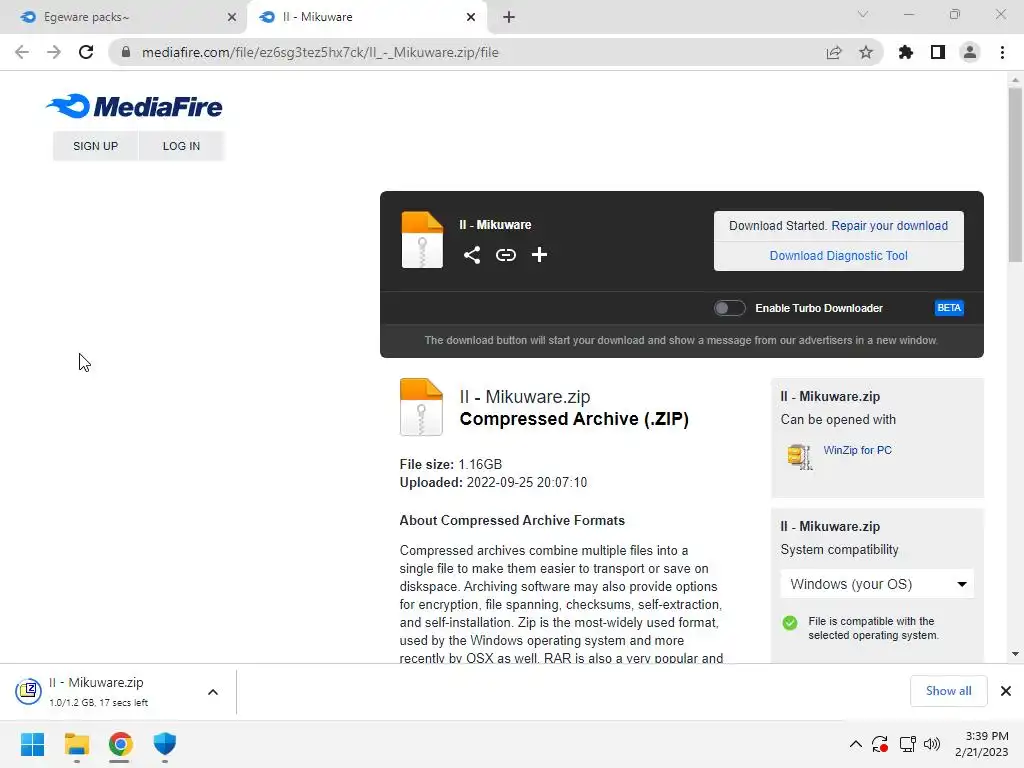
Task: View site information padlock
Action: 126,52
